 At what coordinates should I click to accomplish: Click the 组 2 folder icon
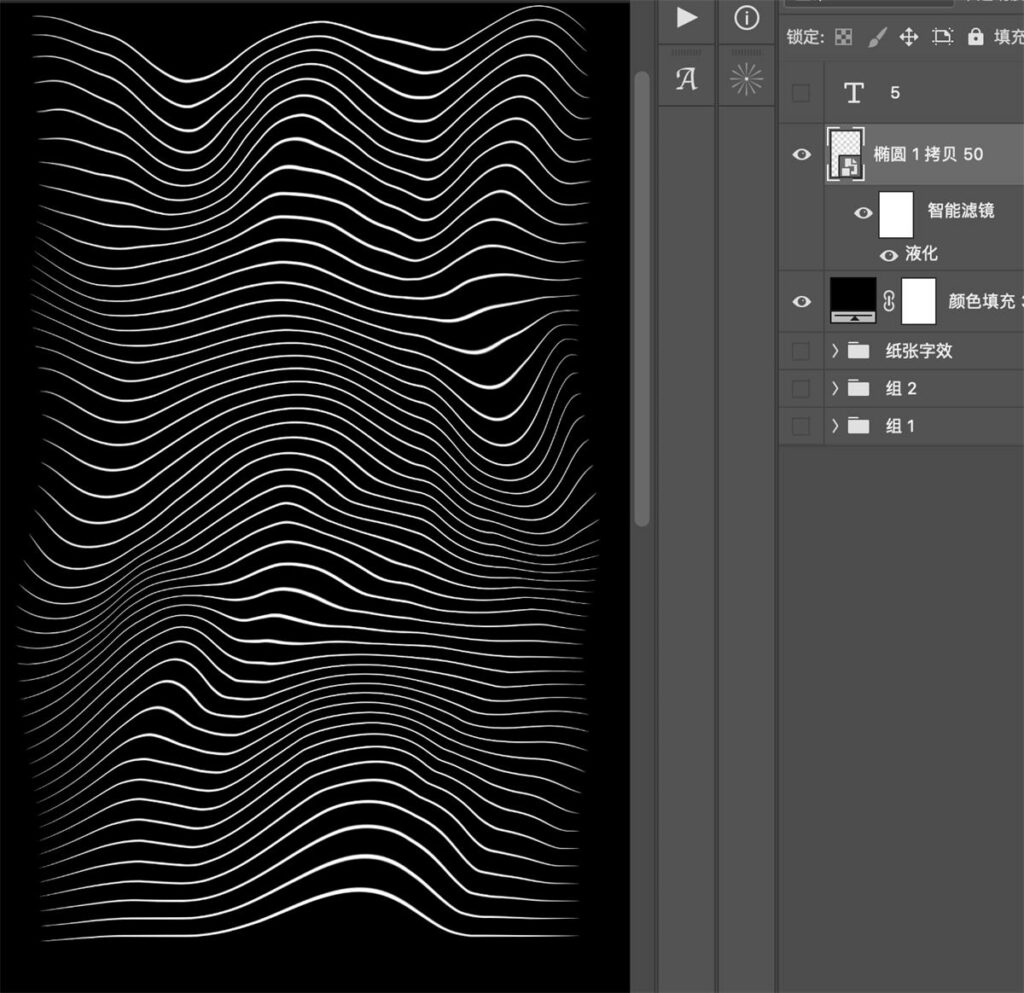(858, 389)
